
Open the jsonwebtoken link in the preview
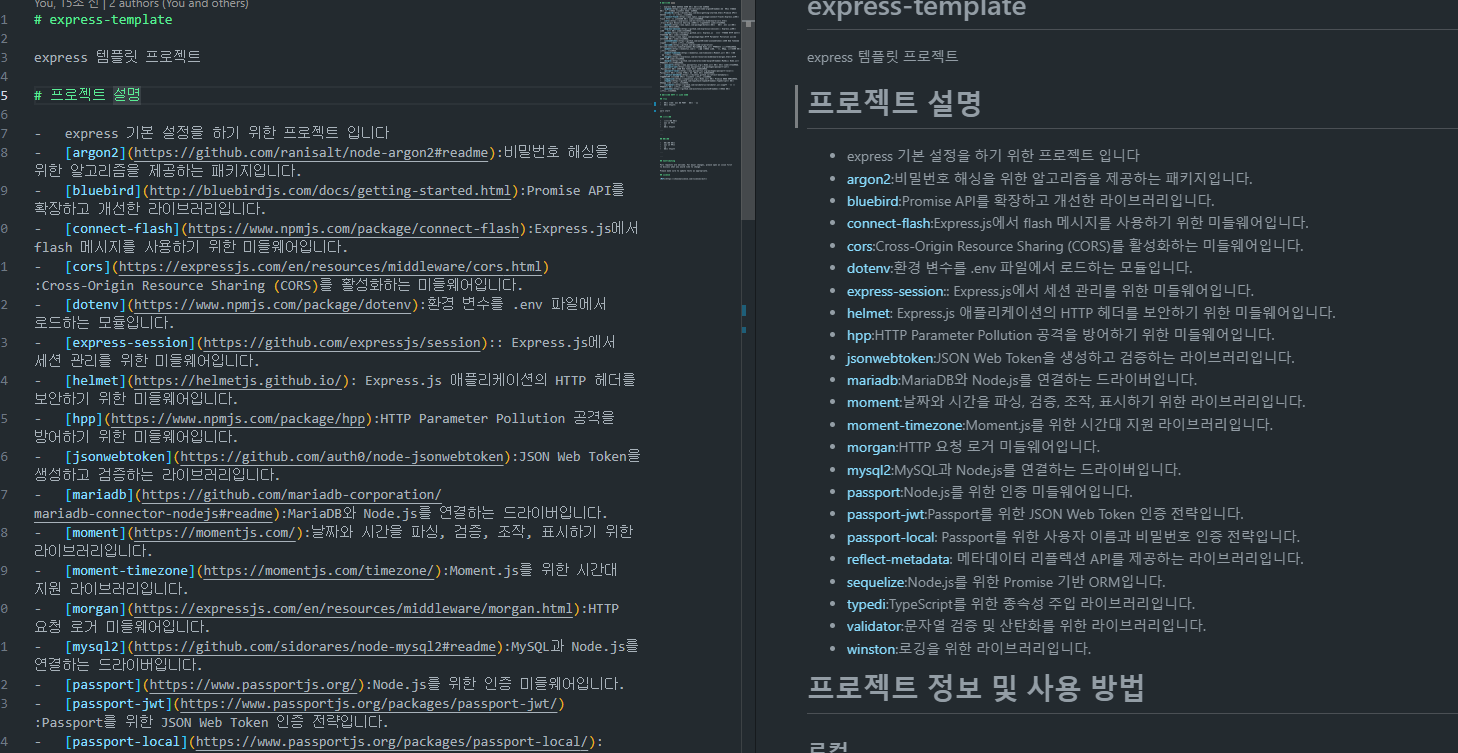pos(890,357)
